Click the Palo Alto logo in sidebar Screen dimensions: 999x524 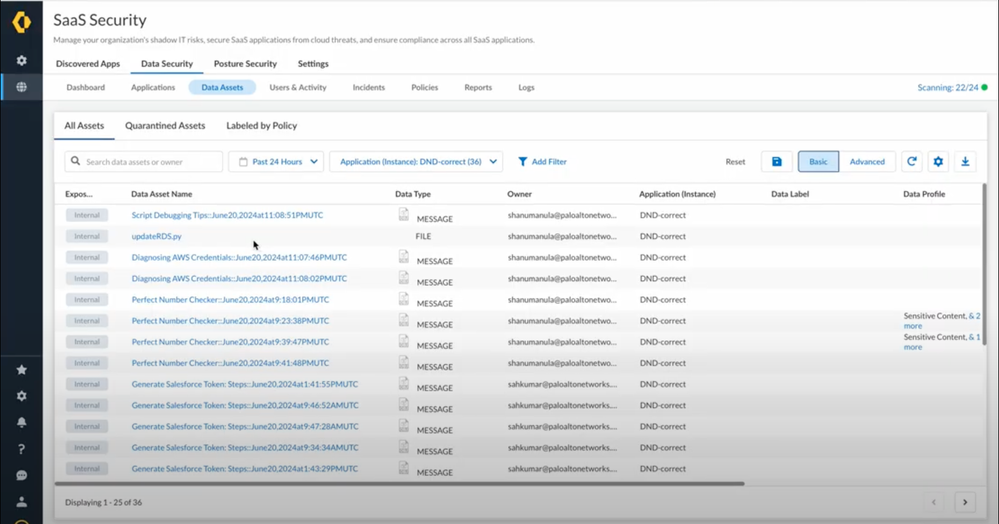tap(21, 22)
